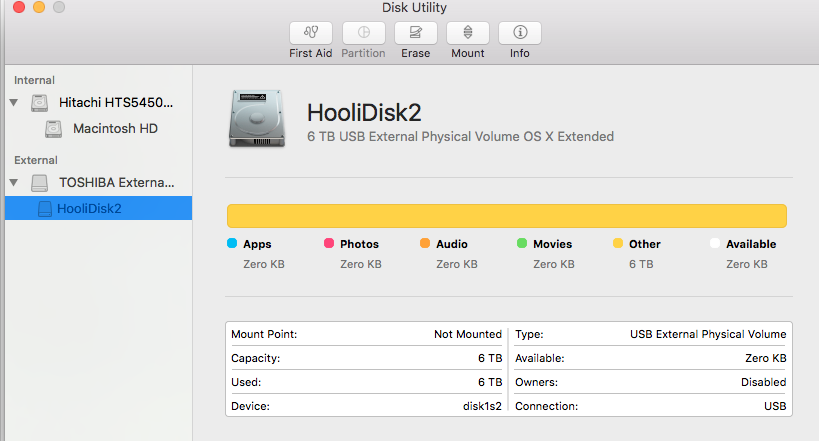Screen dimensions: 819x441
Task: Run First Aid from the toolbar
Action: point(311,33)
